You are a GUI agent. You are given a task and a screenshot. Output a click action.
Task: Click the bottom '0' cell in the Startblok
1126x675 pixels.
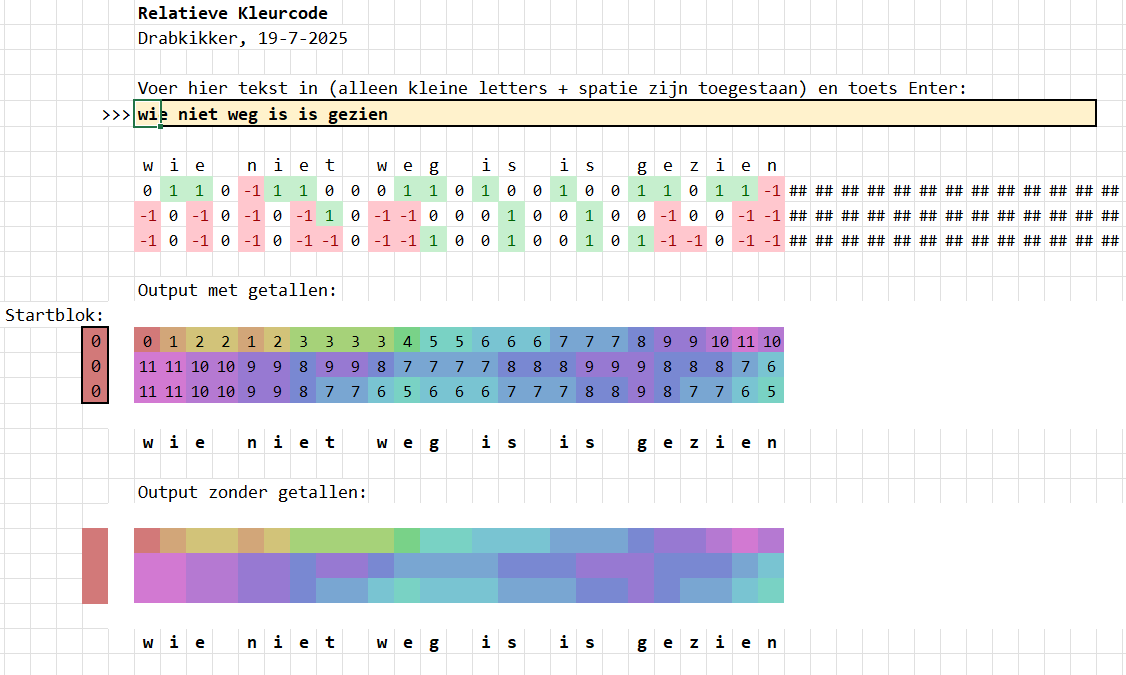pyautogui.click(x=95, y=392)
